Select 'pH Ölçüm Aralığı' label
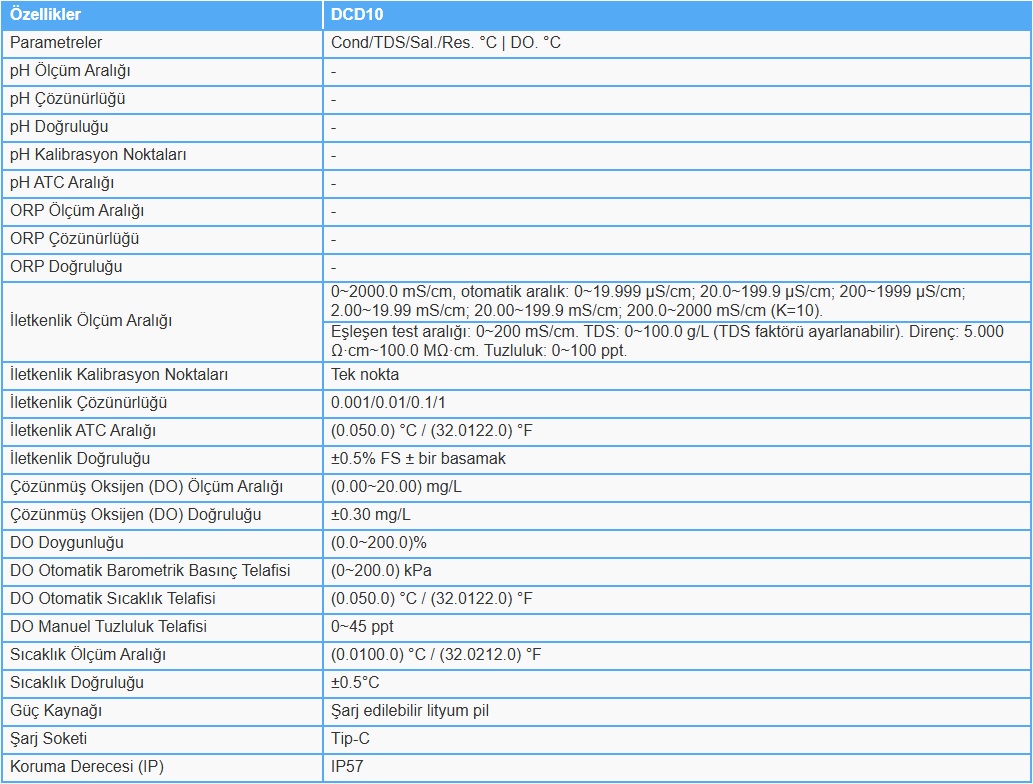This screenshot has width=1033, height=784. 70,70
